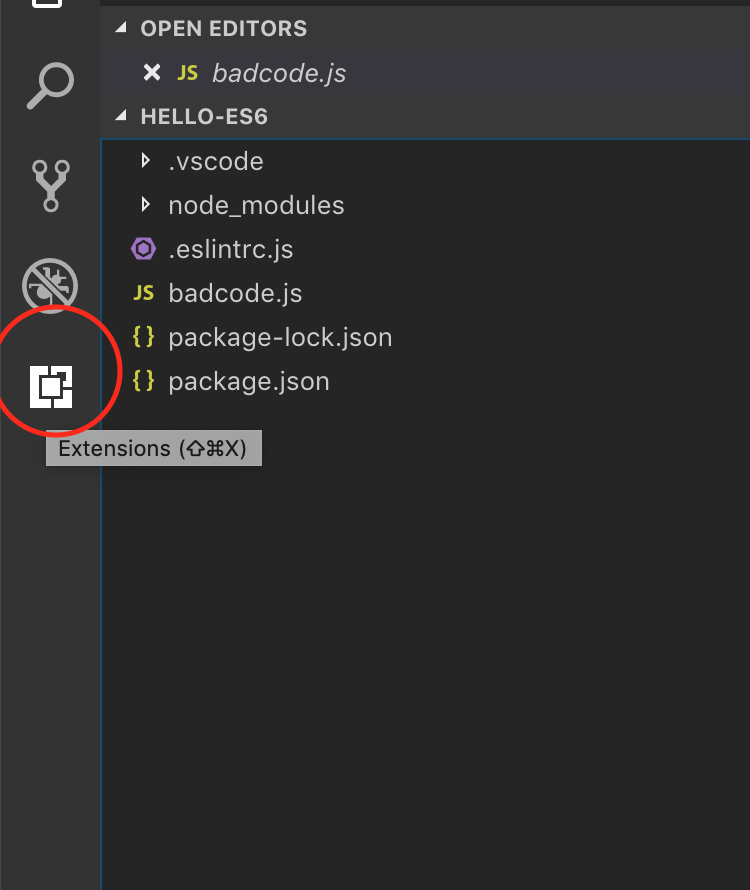The height and width of the screenshot is (890, 750).
Task: Open the Source Control view
Action: coord(50,186)
